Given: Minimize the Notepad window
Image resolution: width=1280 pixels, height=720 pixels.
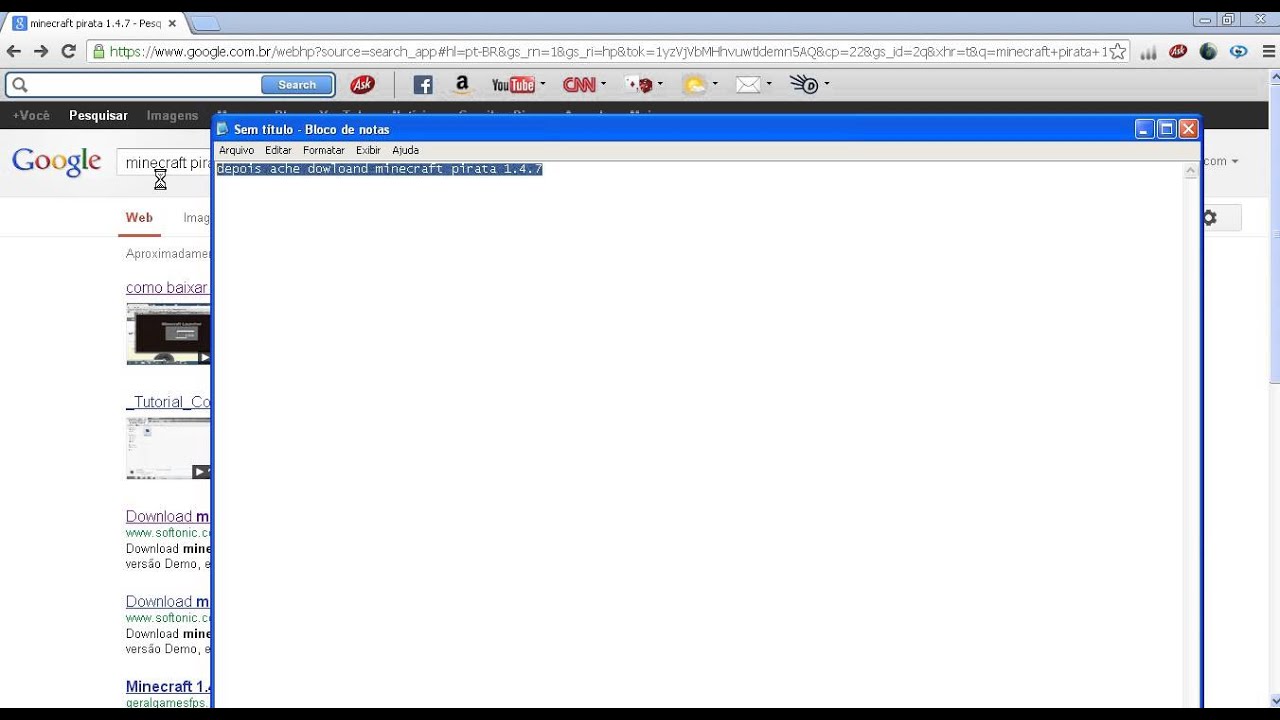Looking at the screenshot, I should (1145, 129).
